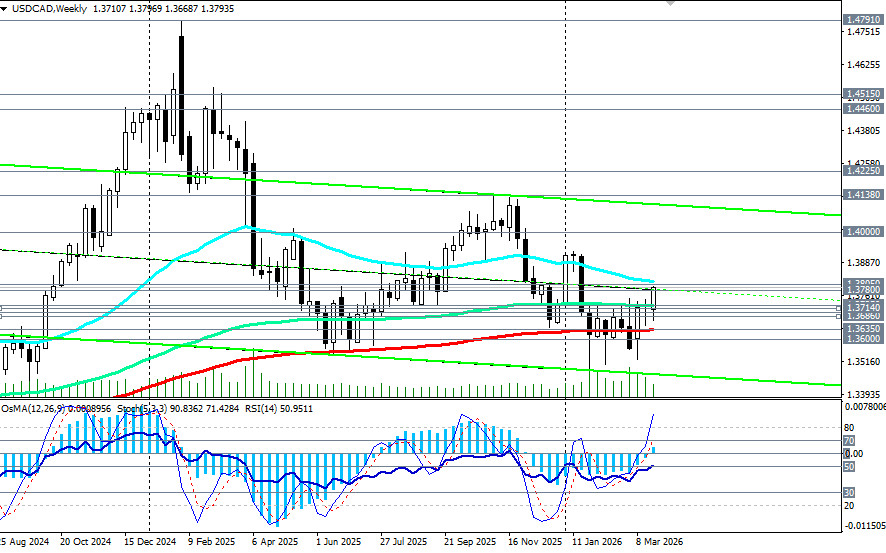
Task: Click the 21 Sep 2025 date label
Action: click(470, 542)
